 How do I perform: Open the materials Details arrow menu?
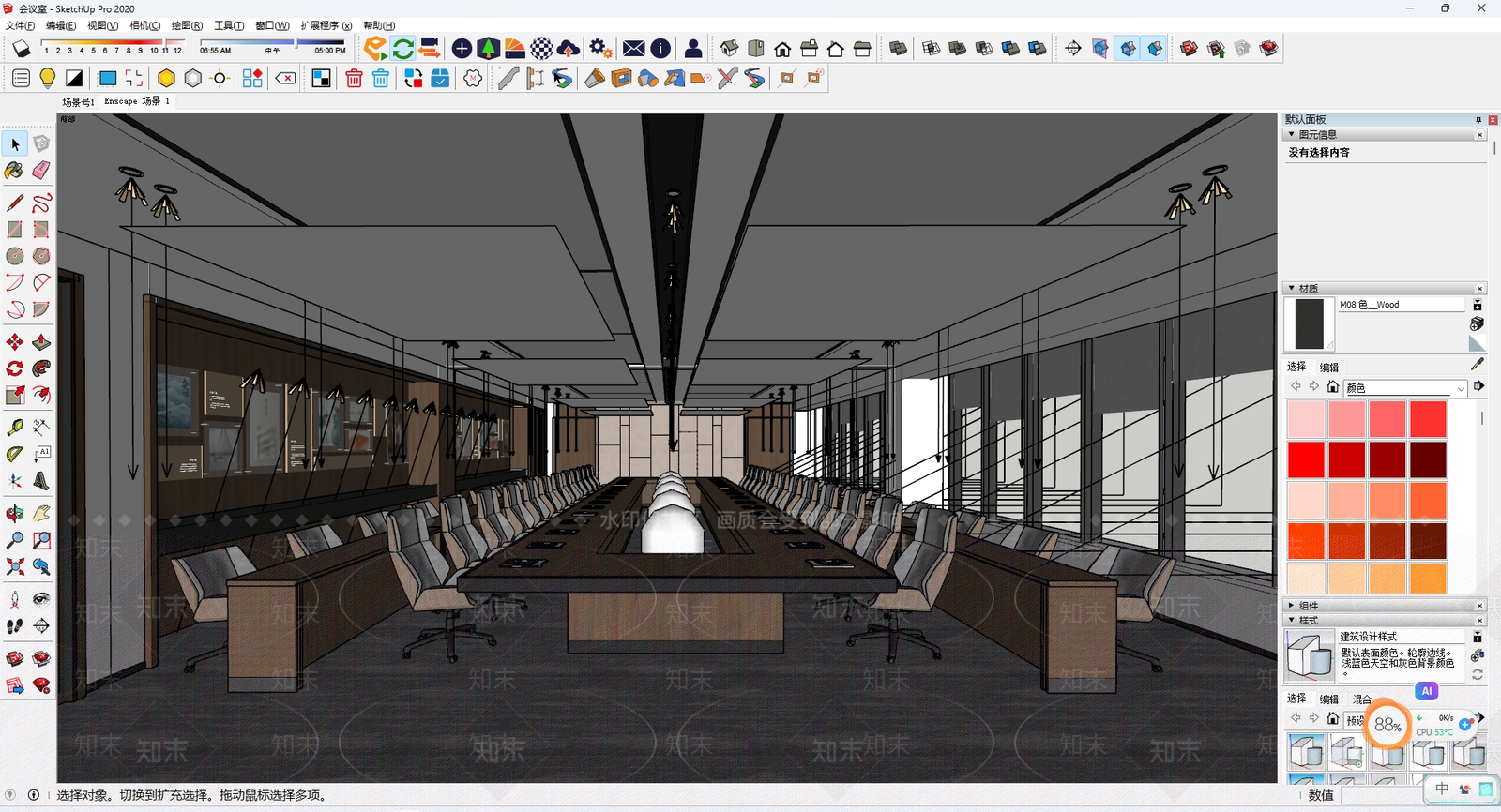(x=1479, y=386)
